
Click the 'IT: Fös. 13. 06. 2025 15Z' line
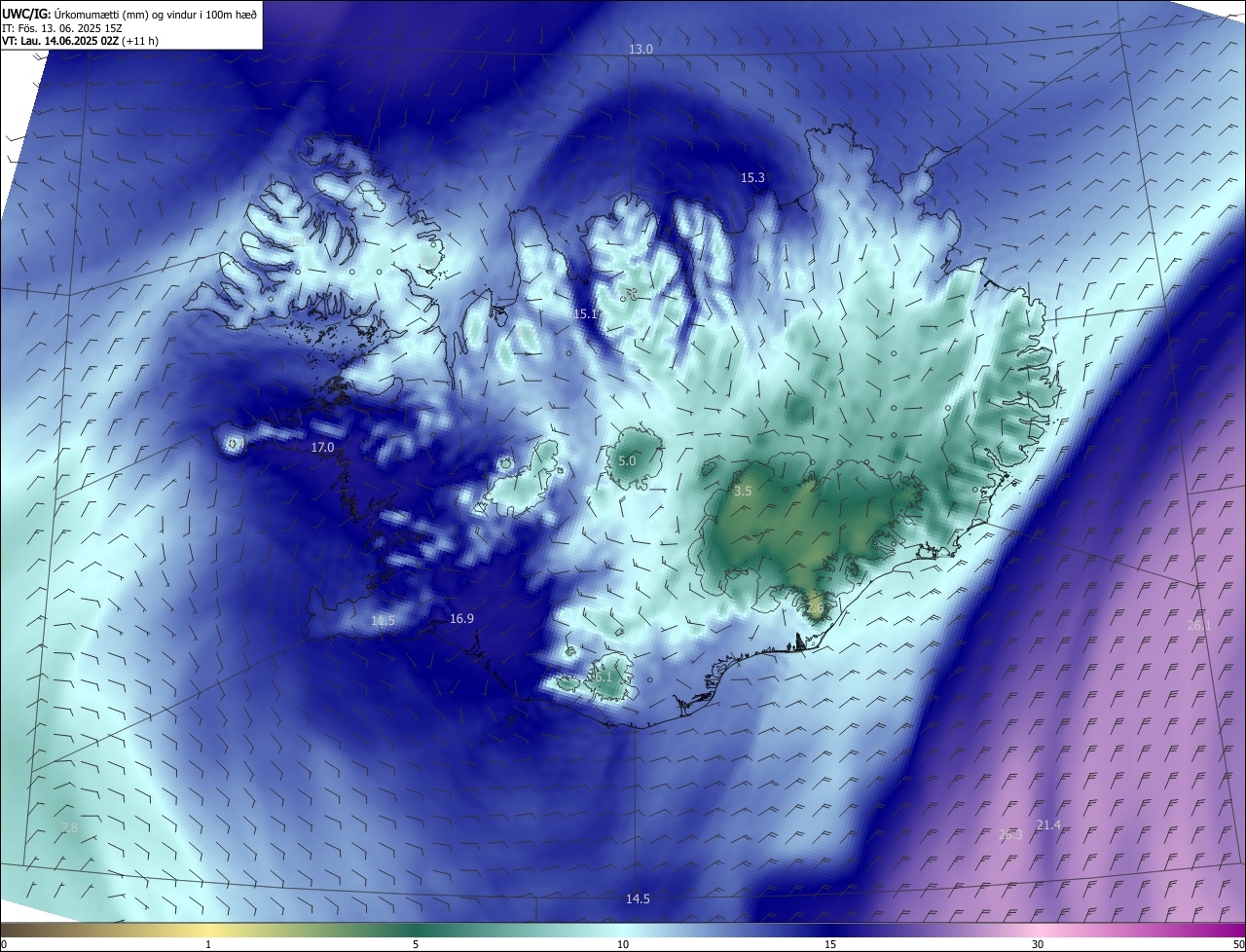[x=62, y=27]
